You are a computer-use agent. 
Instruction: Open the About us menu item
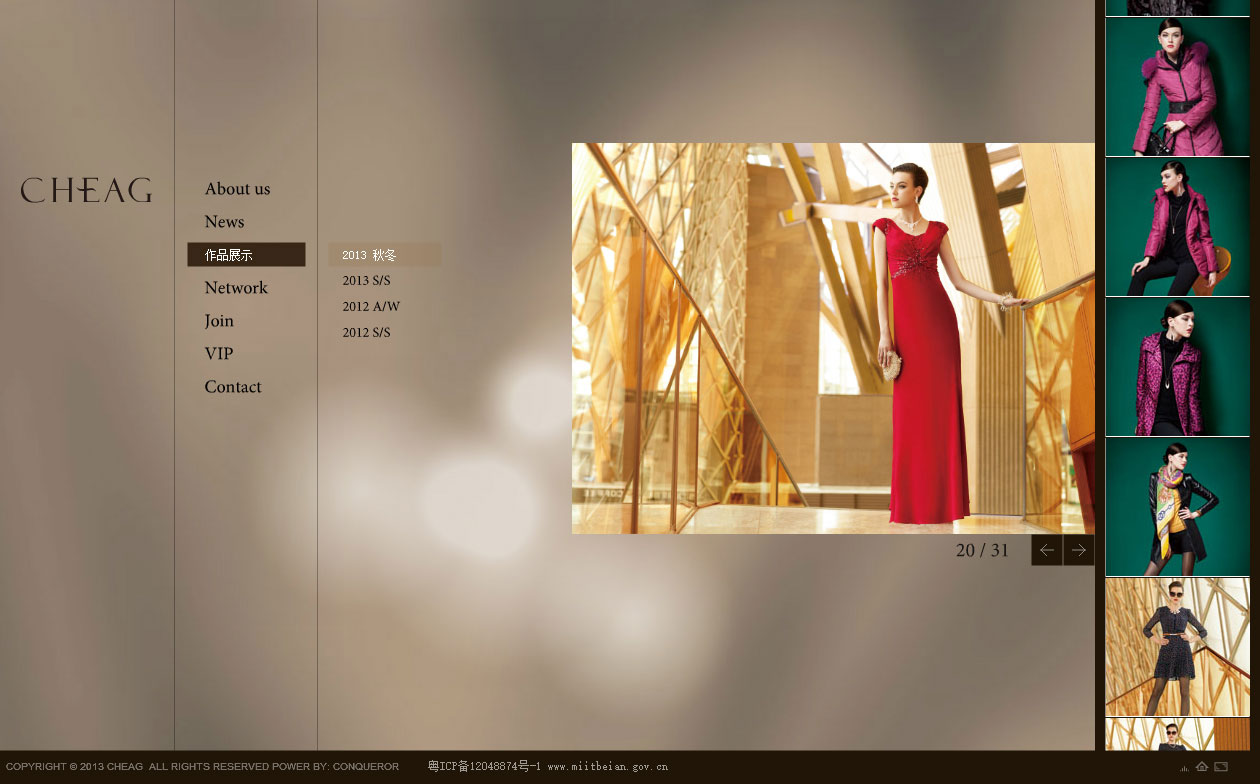point(237,189)
